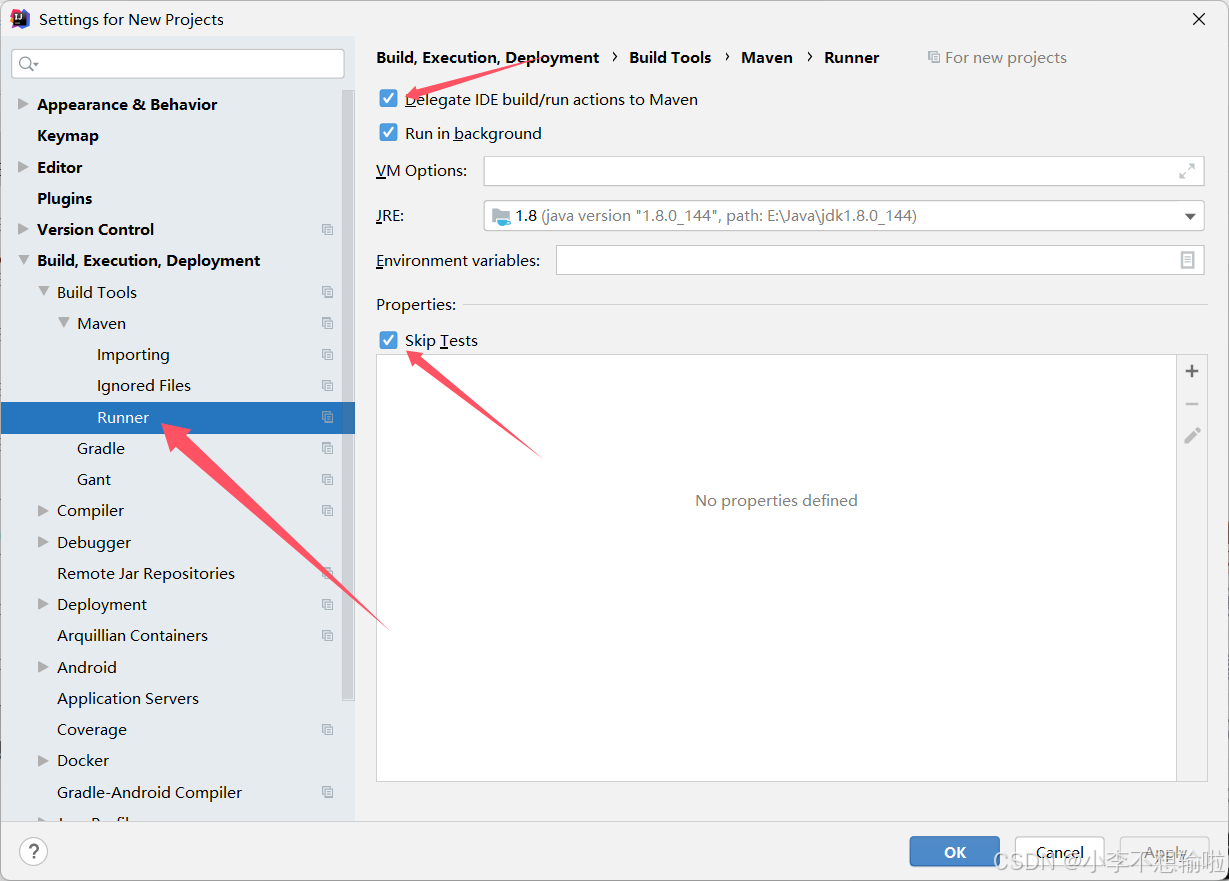Image resolution: width=1229 pixels, height=881 pixels.
Task: Click project-level icon beside Deployment
Action: tap(327, 604)
